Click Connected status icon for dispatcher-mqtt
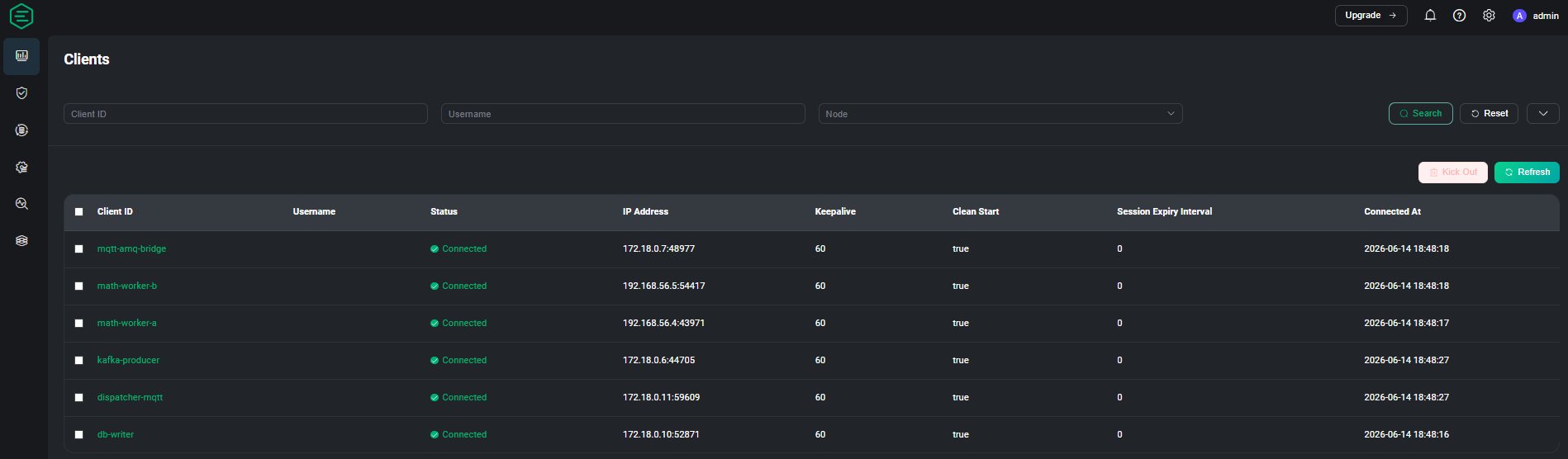This screenshot has width=1568, height=459. [x=435, y=398]
